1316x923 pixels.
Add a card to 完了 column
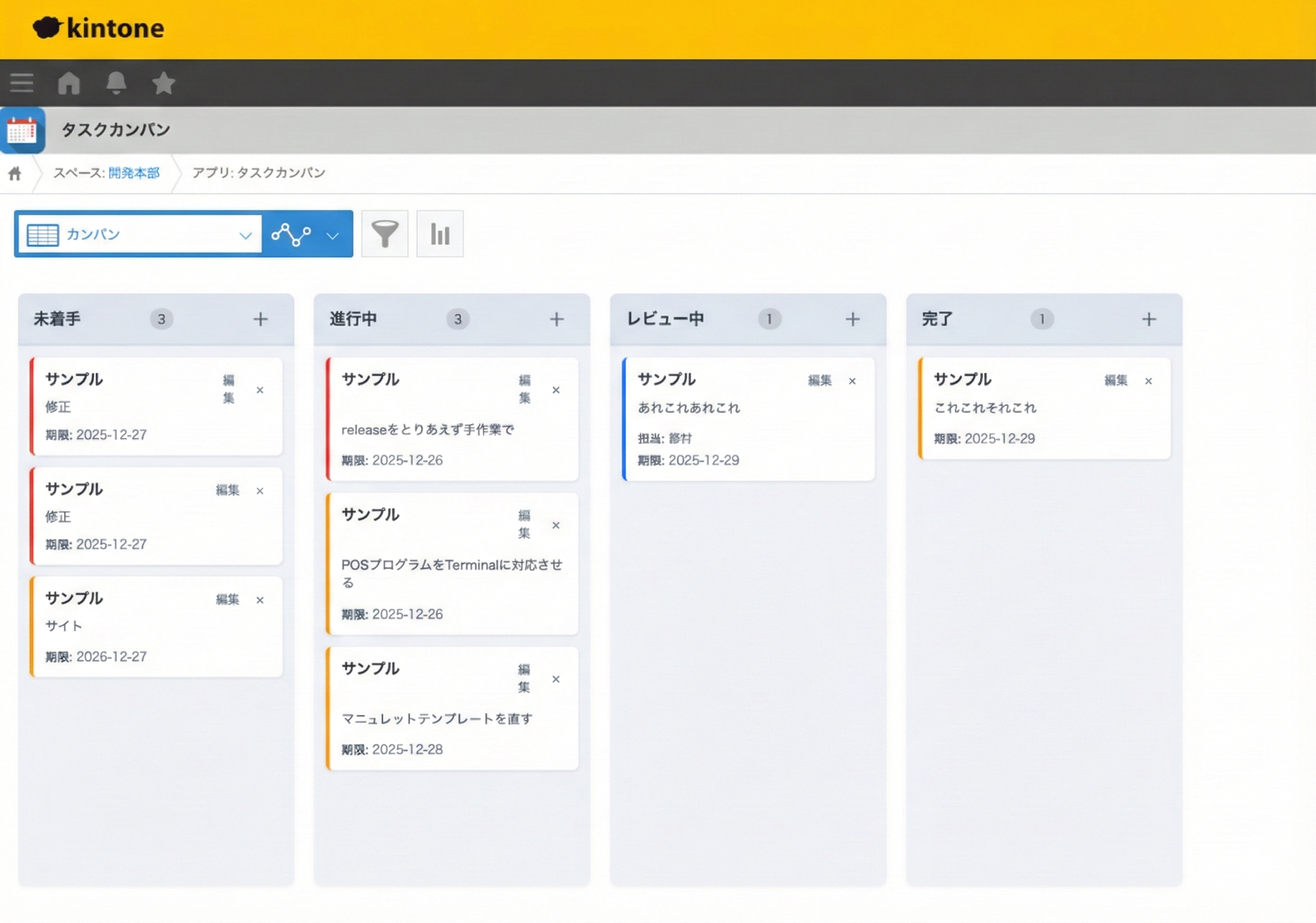[x=1149, y=319]
